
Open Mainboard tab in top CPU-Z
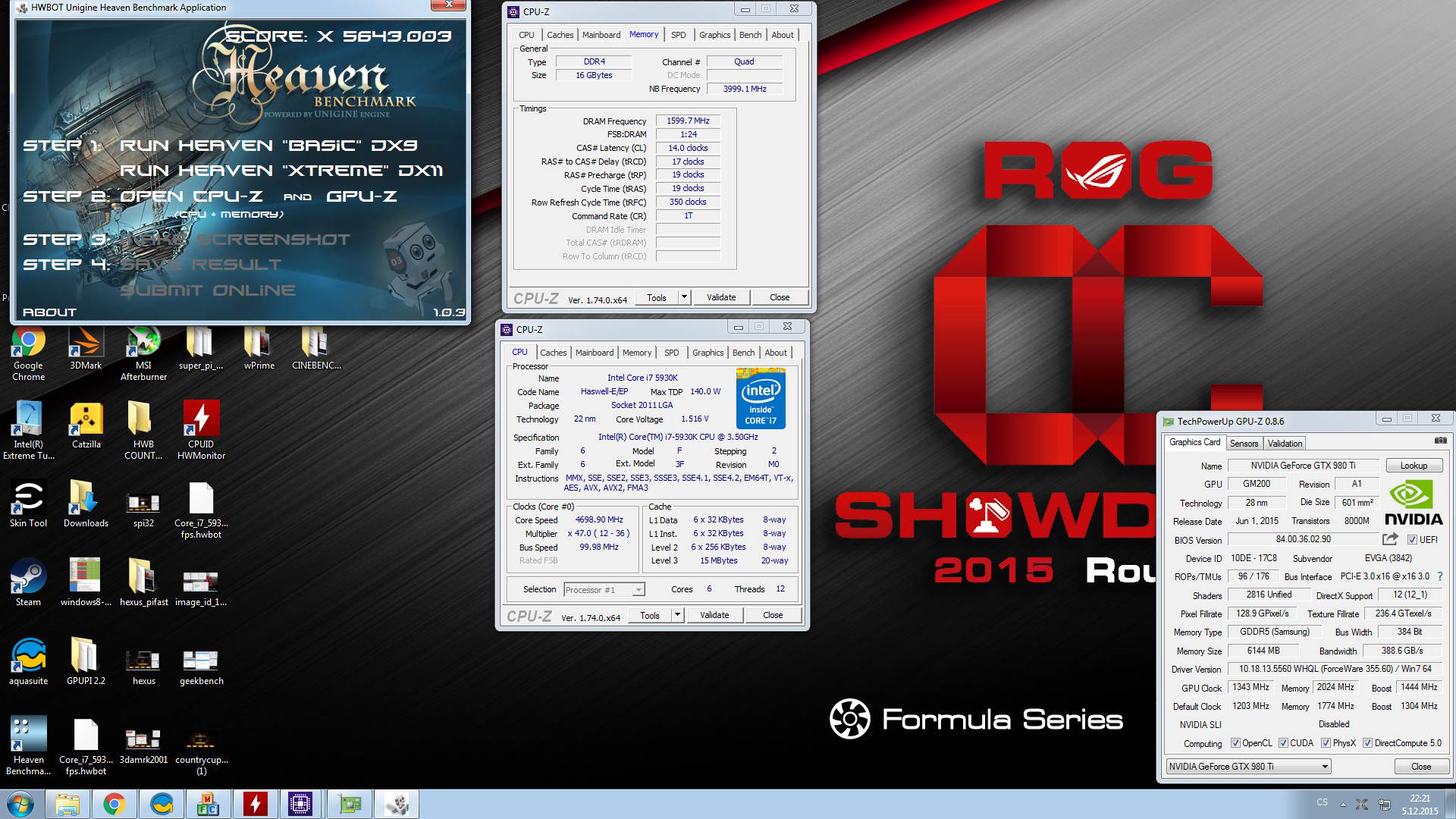601,35
